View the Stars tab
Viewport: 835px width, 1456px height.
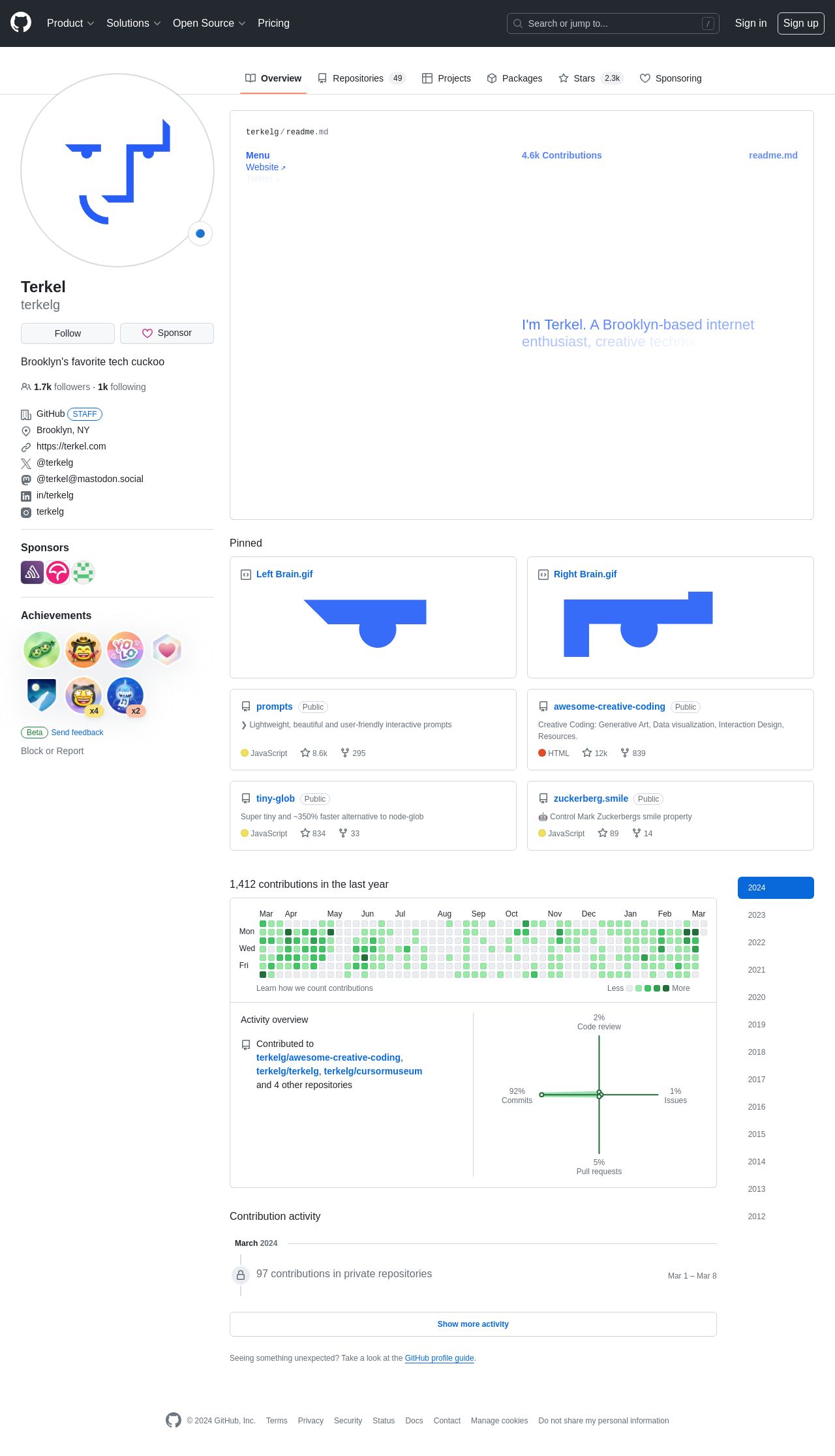[590, 78]
